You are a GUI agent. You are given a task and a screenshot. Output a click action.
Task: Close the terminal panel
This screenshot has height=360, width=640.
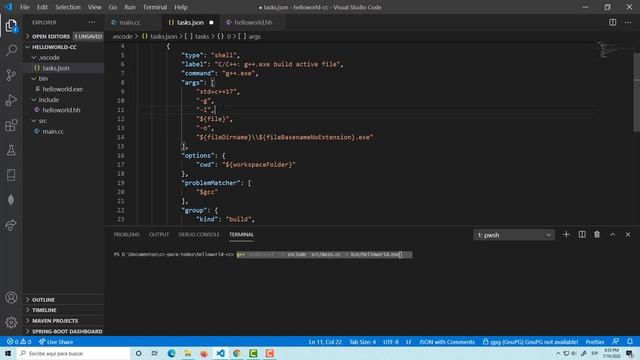pos(628,235)
